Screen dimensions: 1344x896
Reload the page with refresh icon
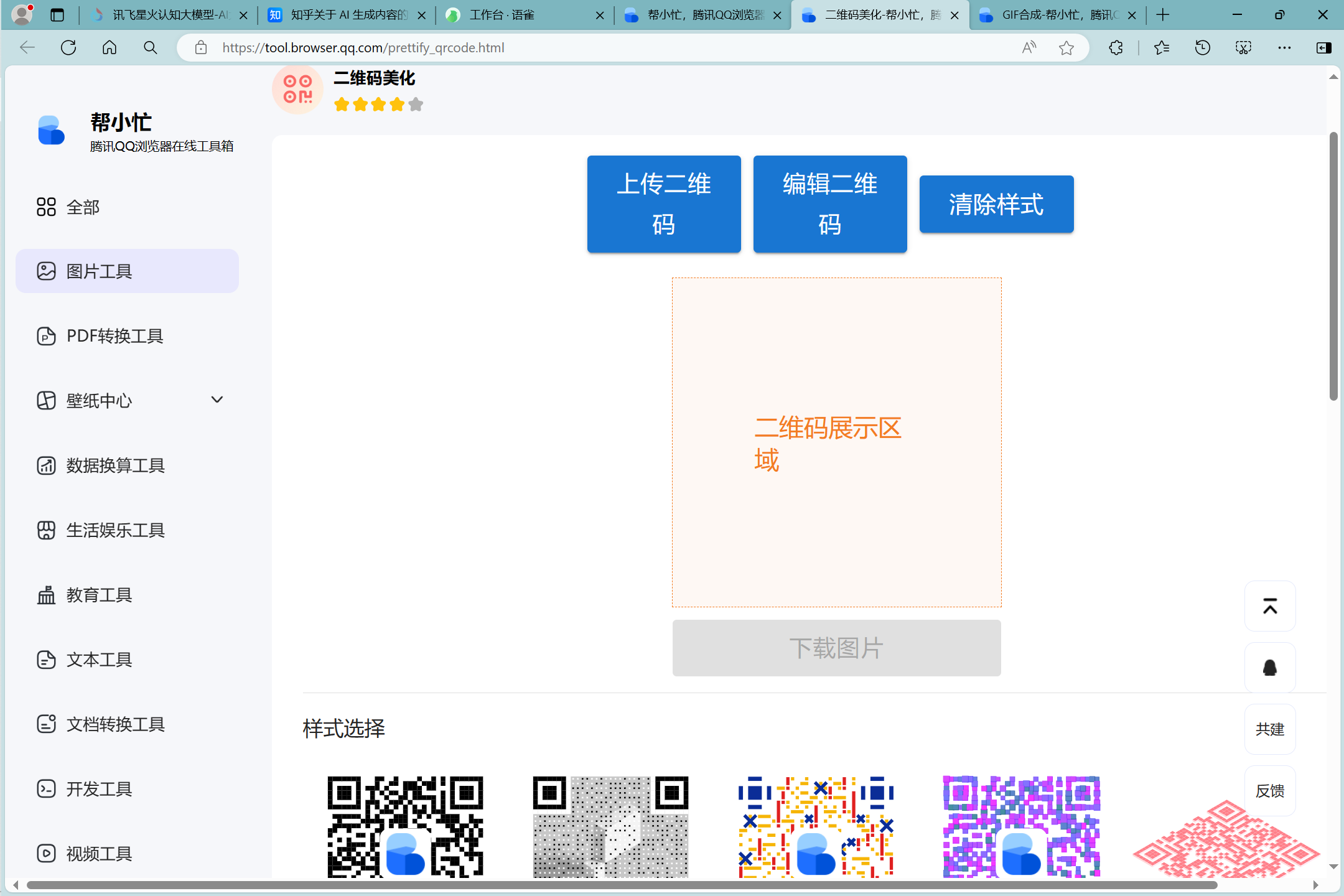tap(68, 47)
